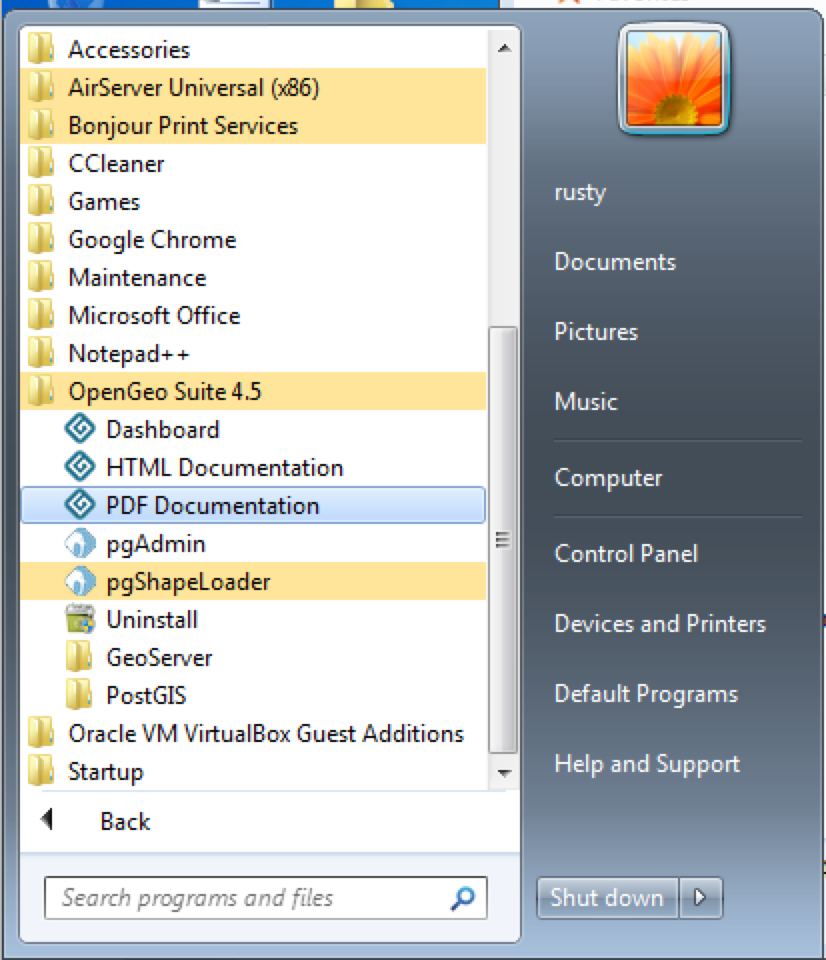This screenshot has width=826, height=960.
Task: Click the PDF Documentation diamond icon
Action: point(80,505)
